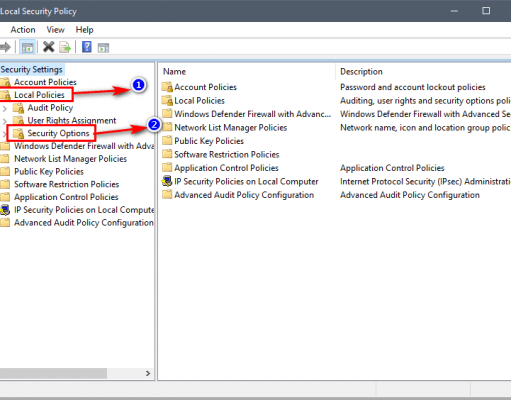Select Application Control Policies in left tree
511x400 pixels.
point(66,197)
